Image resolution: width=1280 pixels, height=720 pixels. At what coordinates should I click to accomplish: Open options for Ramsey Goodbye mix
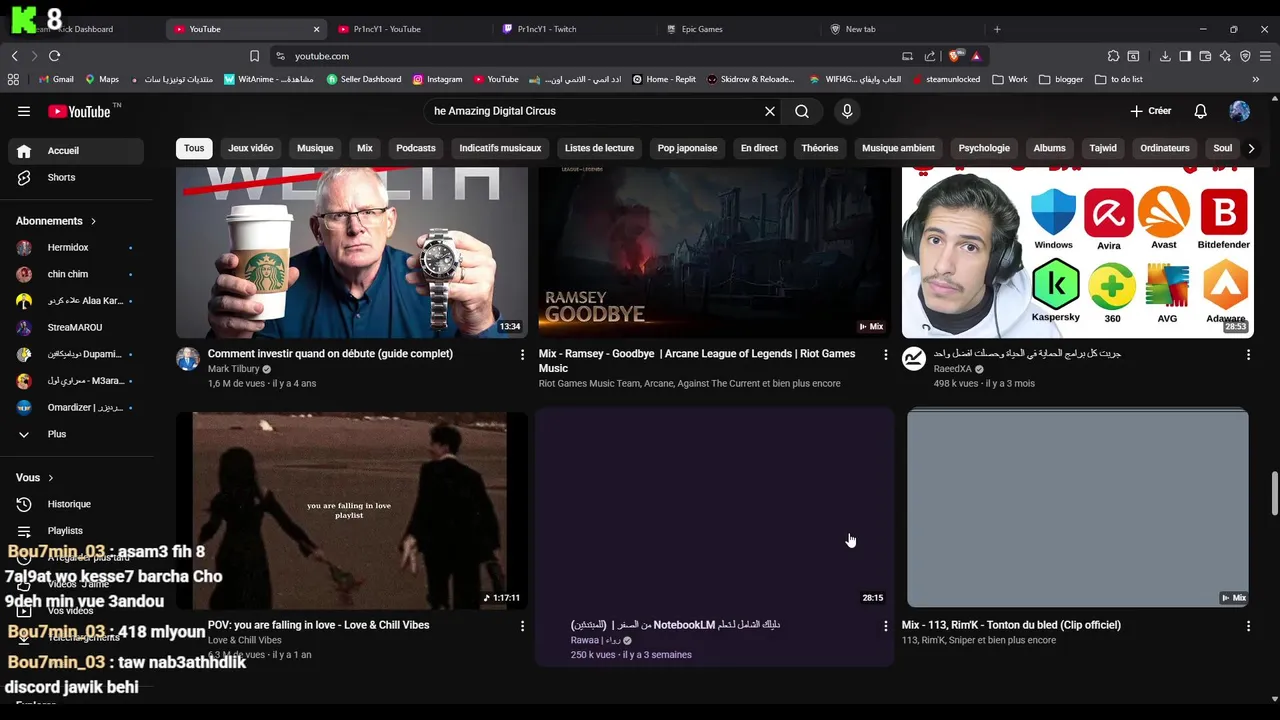coord(885,354)
